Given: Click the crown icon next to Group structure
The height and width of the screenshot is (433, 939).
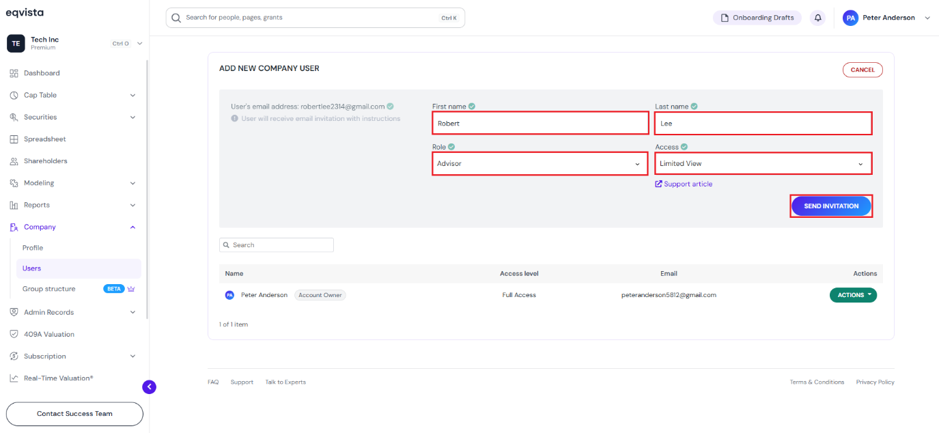Looking at the screenshot, I should (x=132, y=289).
